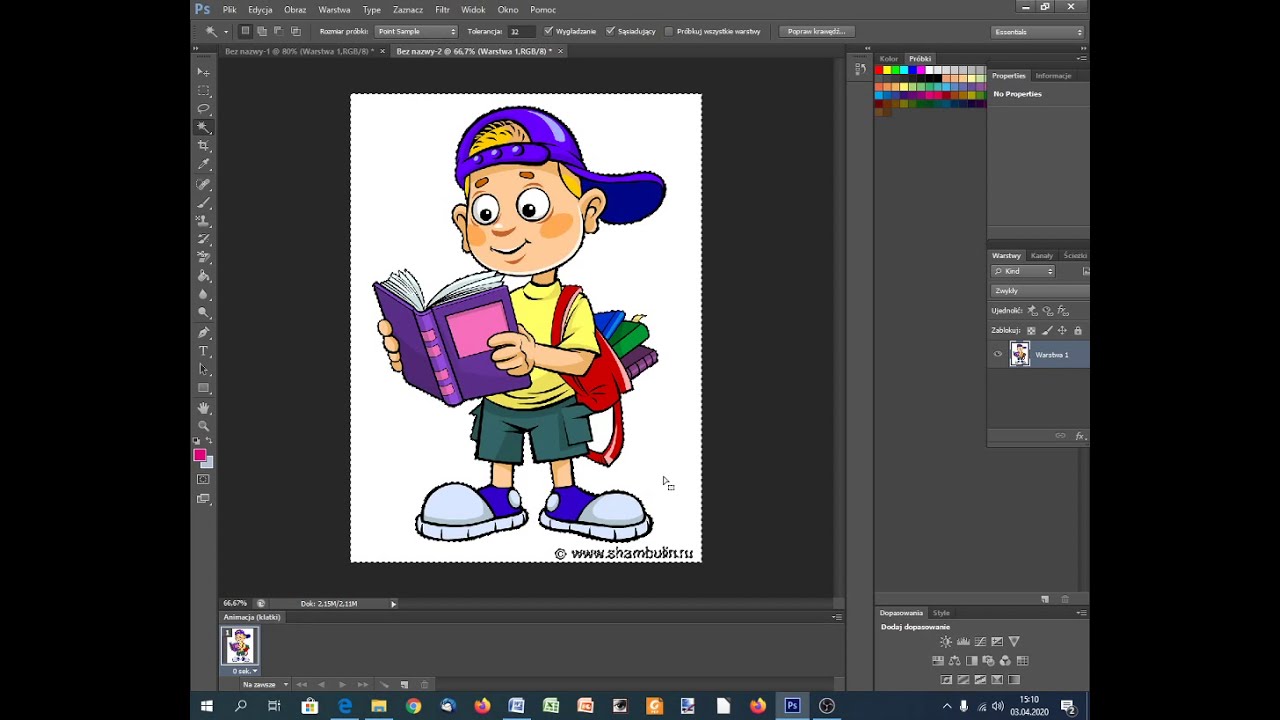Select the Rectangular Marquee tool

click(x=203, y=91)
